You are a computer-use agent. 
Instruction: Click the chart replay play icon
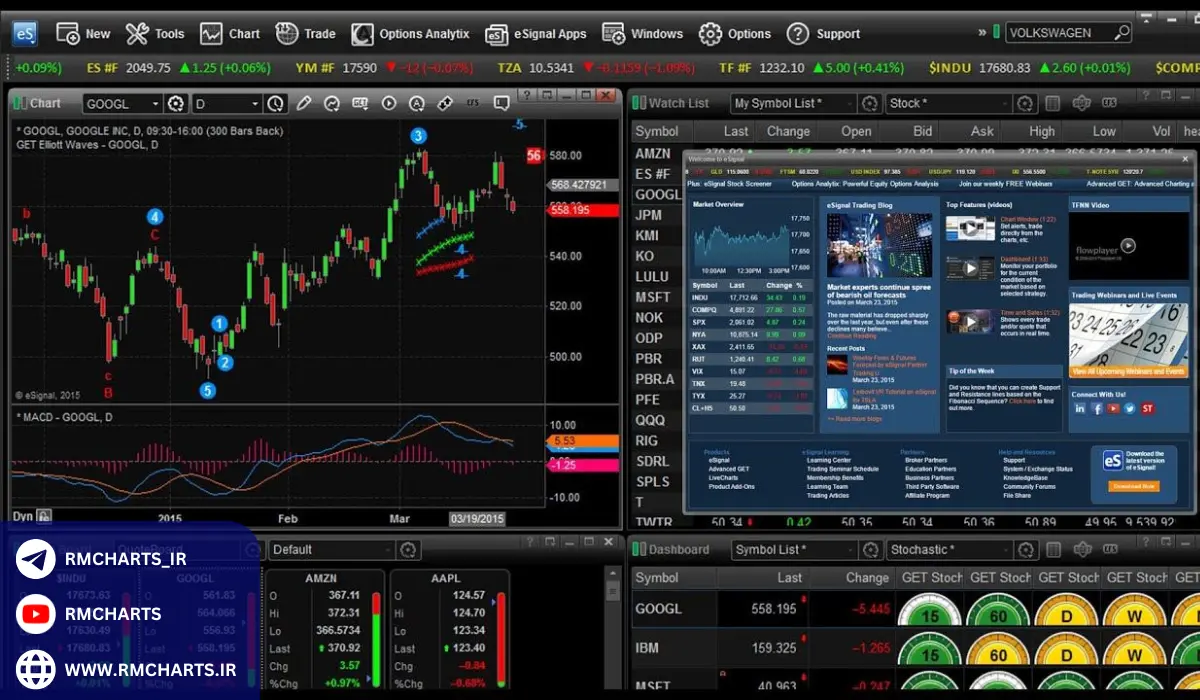(x=388, y=104)
